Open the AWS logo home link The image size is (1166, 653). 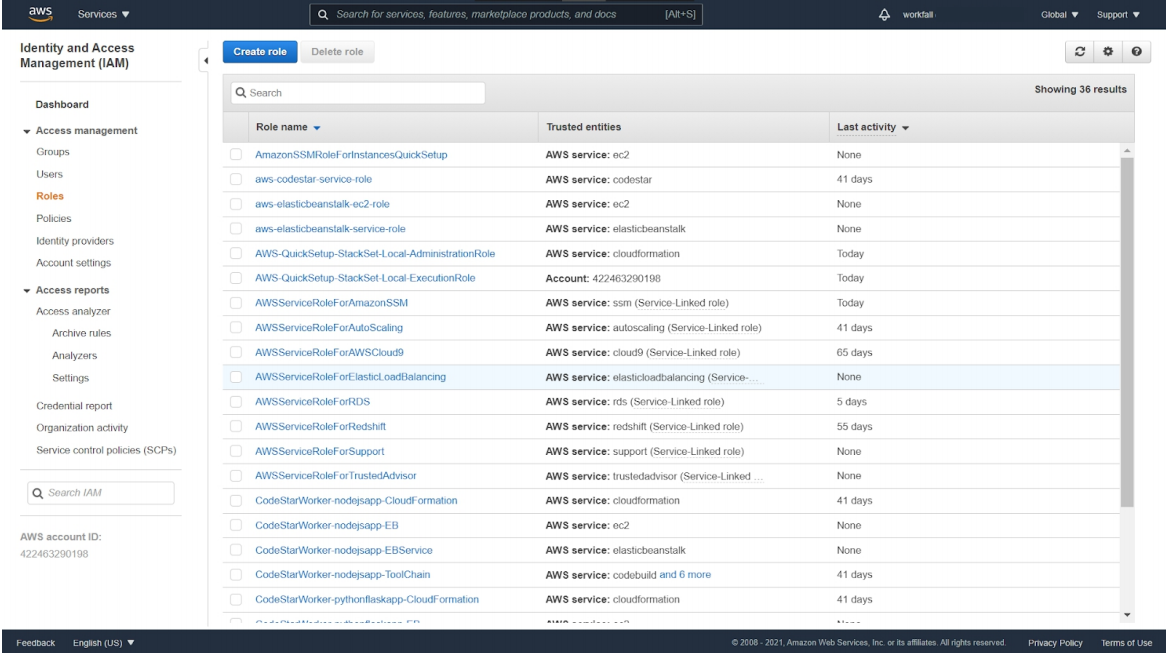40,13
